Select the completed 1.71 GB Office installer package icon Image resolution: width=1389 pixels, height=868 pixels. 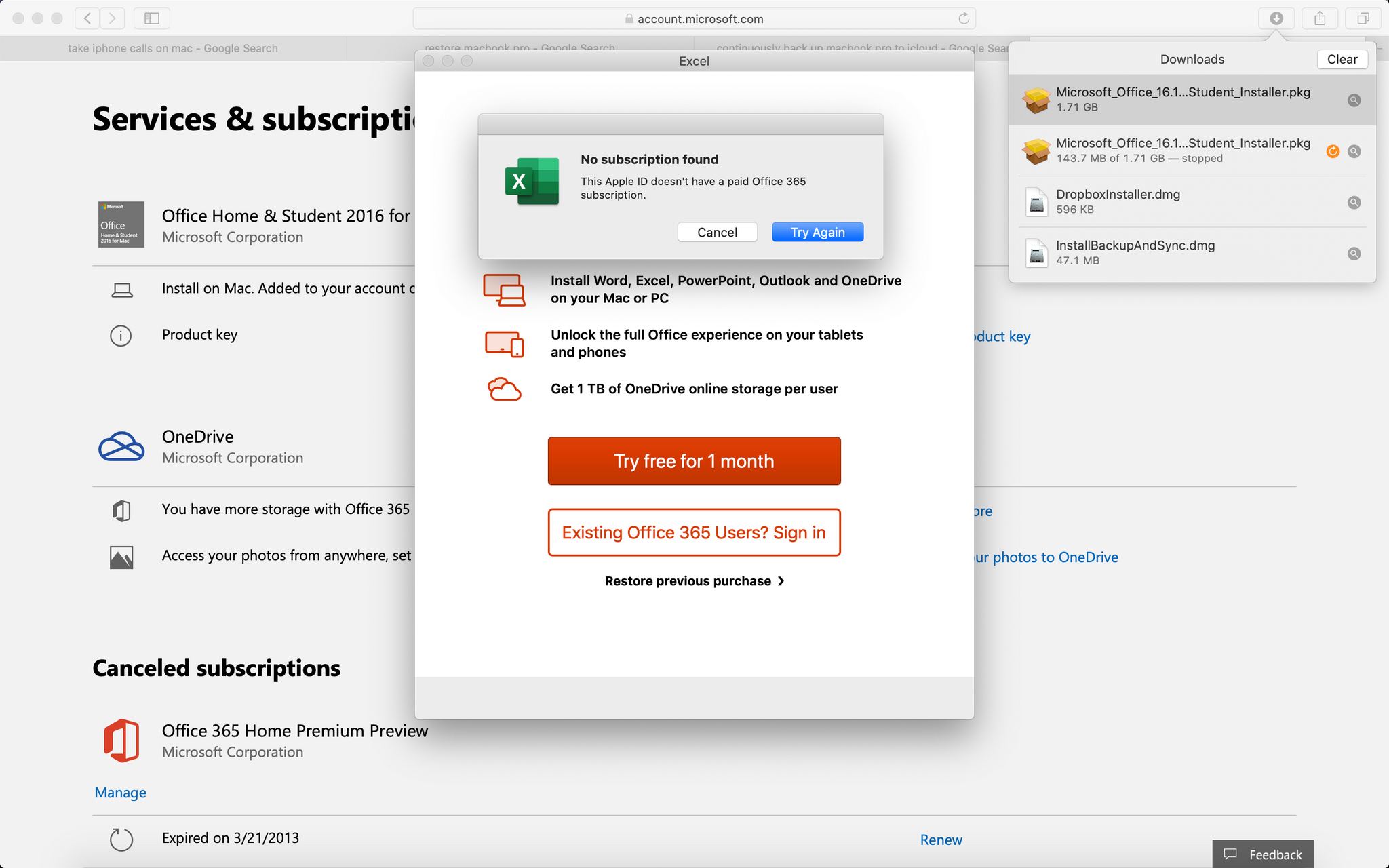pos(1036,100)
